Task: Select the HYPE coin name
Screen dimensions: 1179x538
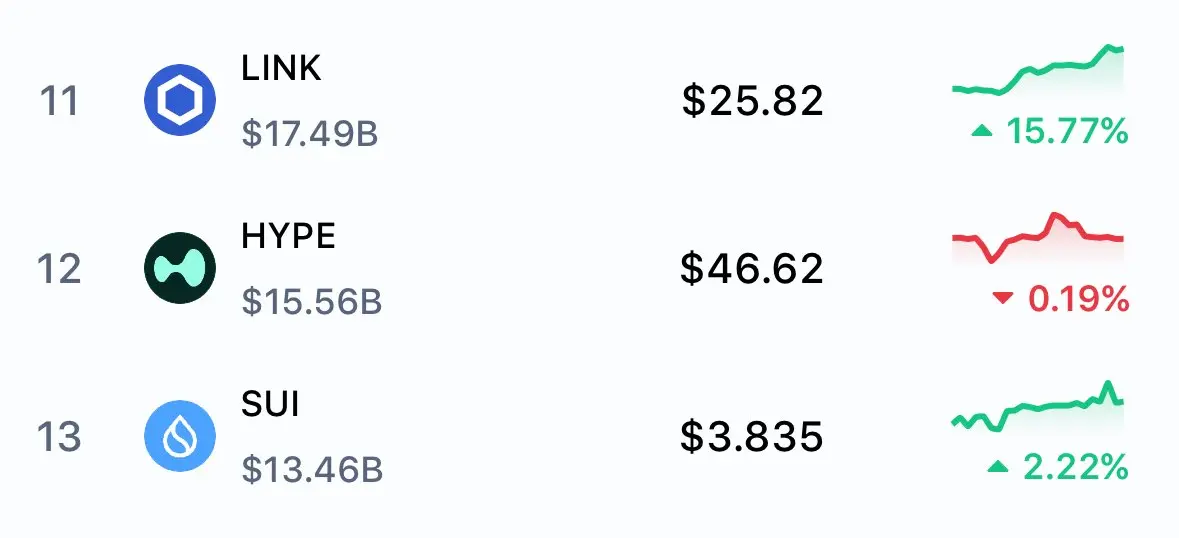Action: [288, 236]
